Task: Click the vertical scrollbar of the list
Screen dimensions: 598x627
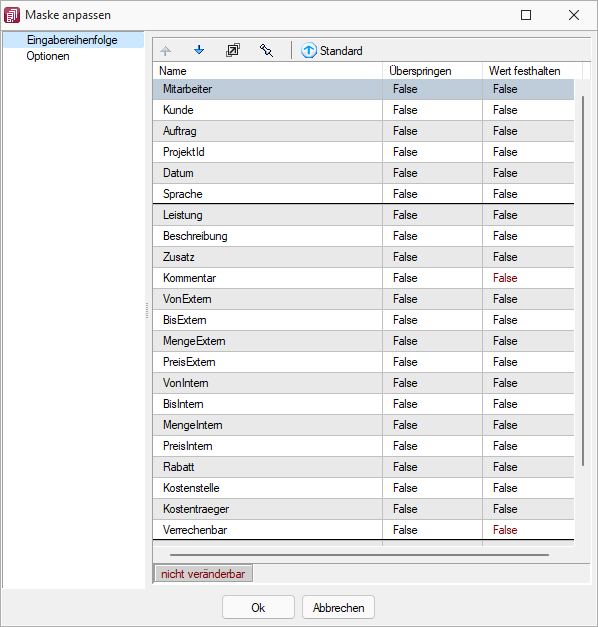Action: click(x=583, y=281)
